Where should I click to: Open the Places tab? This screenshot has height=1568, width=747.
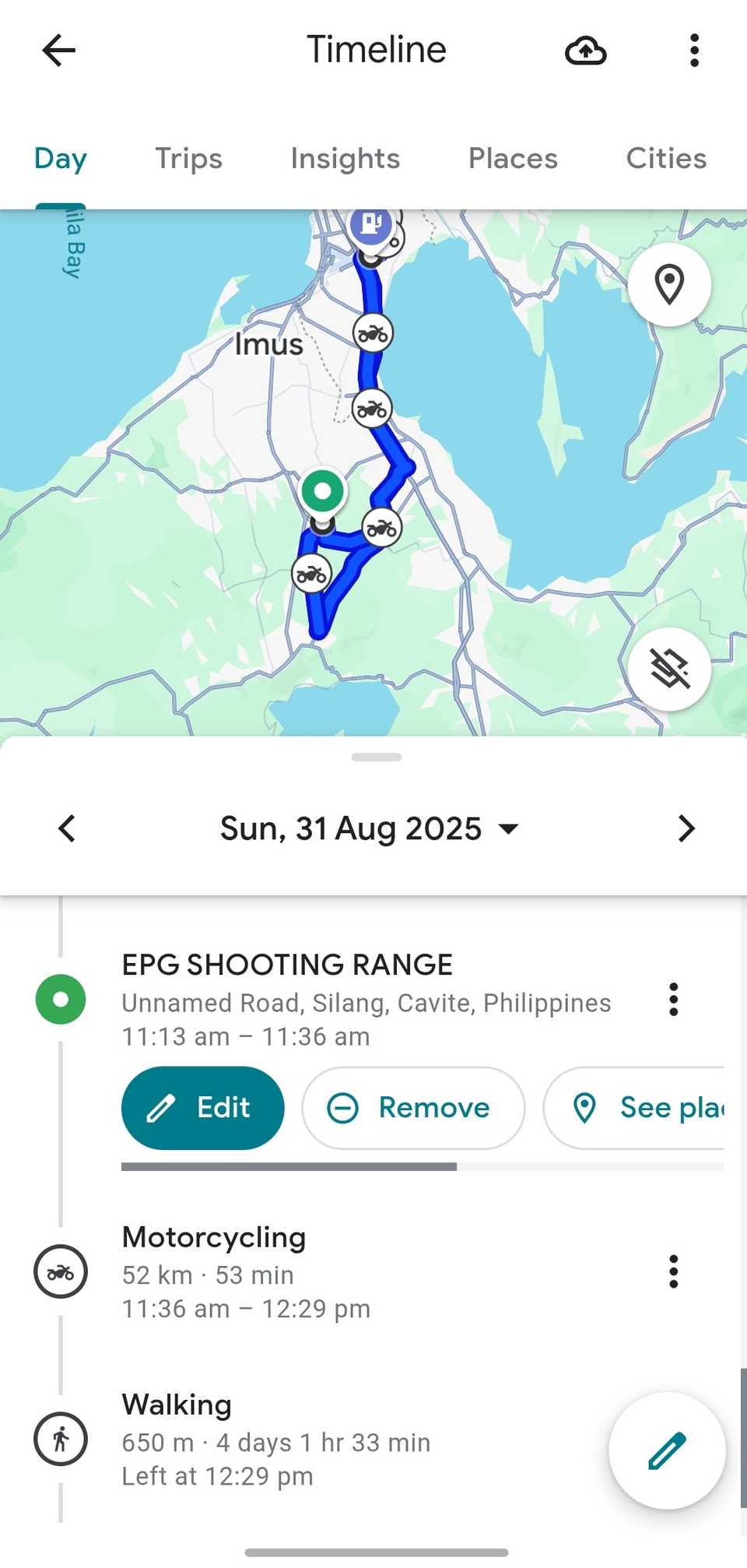pyautogui.click(x=513, y=159)
